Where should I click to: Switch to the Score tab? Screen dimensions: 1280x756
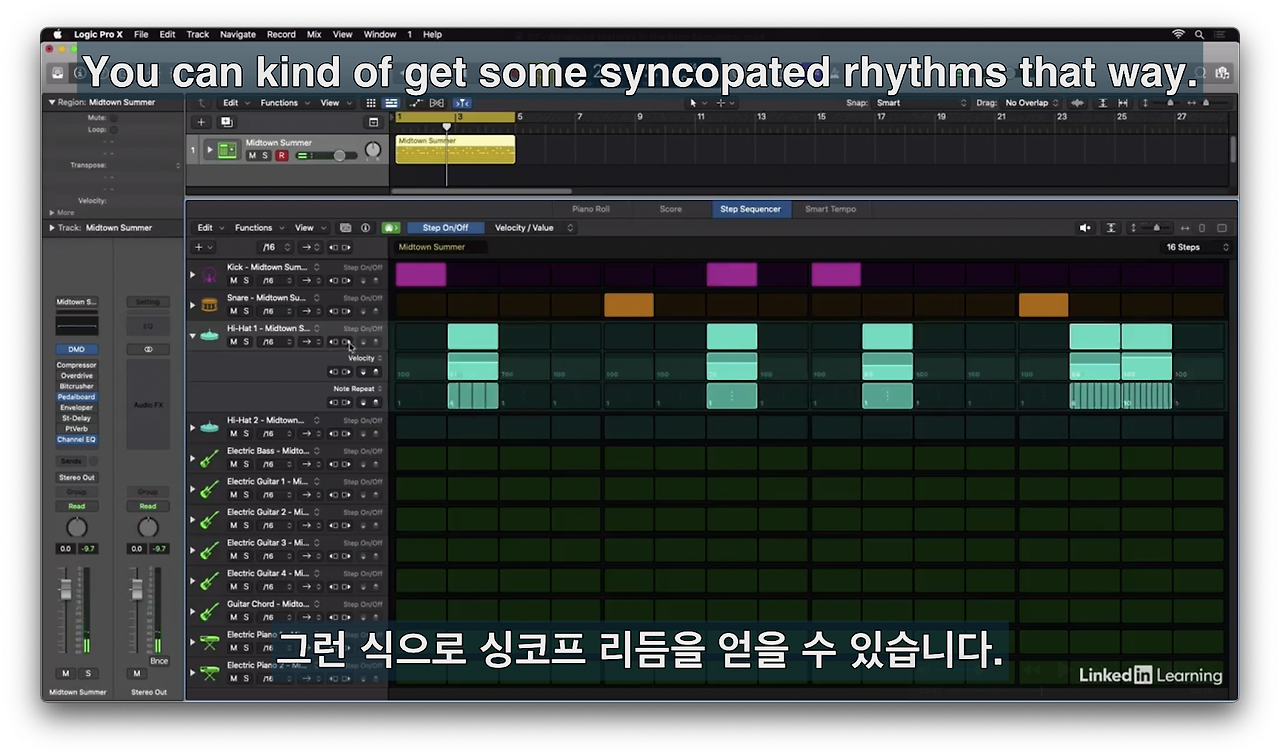tap(671, 209)
